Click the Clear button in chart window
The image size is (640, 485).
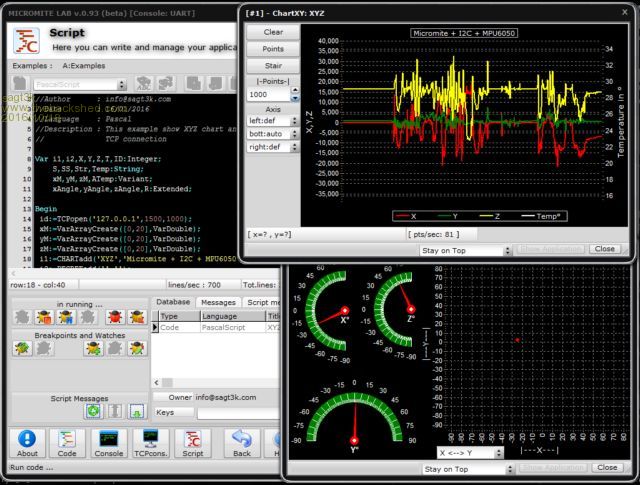[x=272, y=33]
